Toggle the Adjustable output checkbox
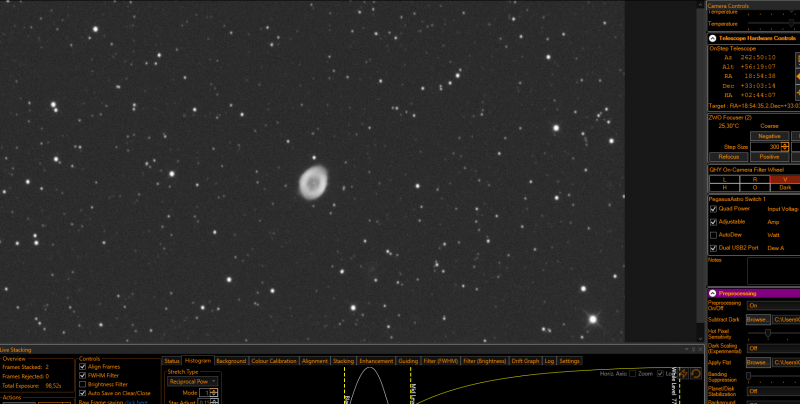The width and height of the screenshot is (800, 404). pyautogui.click(x=713, y=222)
